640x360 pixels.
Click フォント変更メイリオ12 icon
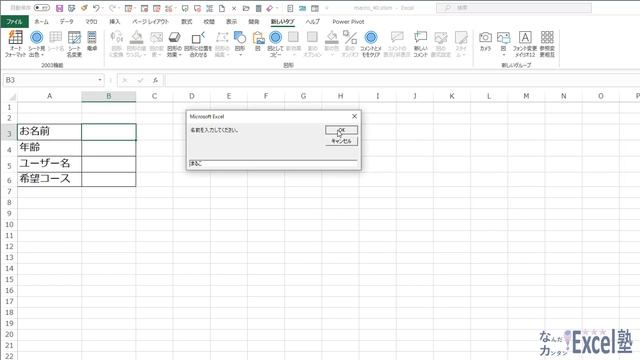[x=525, y=44]
